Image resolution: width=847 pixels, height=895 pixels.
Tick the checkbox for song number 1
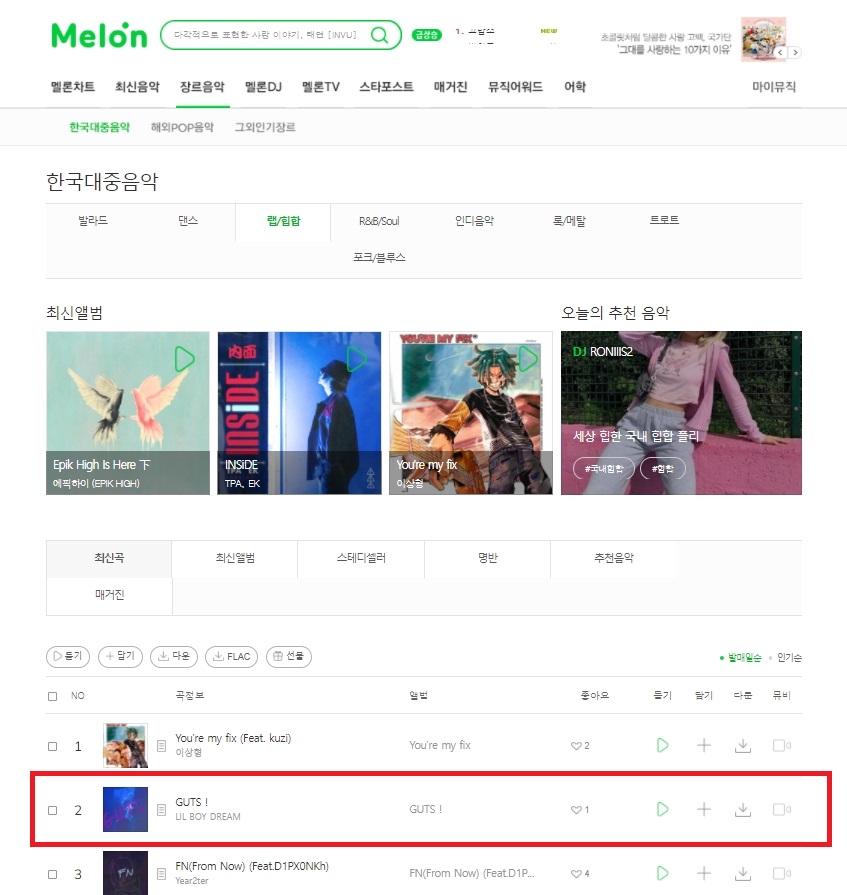(53, 746)
